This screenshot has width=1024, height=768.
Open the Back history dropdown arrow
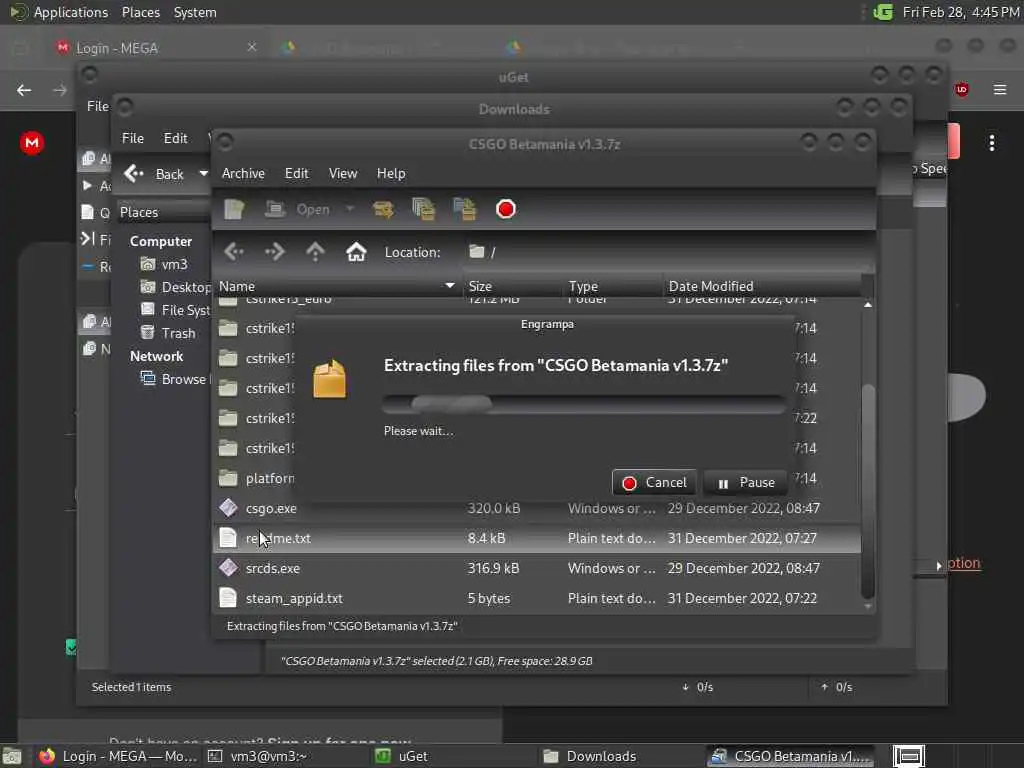pyautogui.click(x=203, y=174)
